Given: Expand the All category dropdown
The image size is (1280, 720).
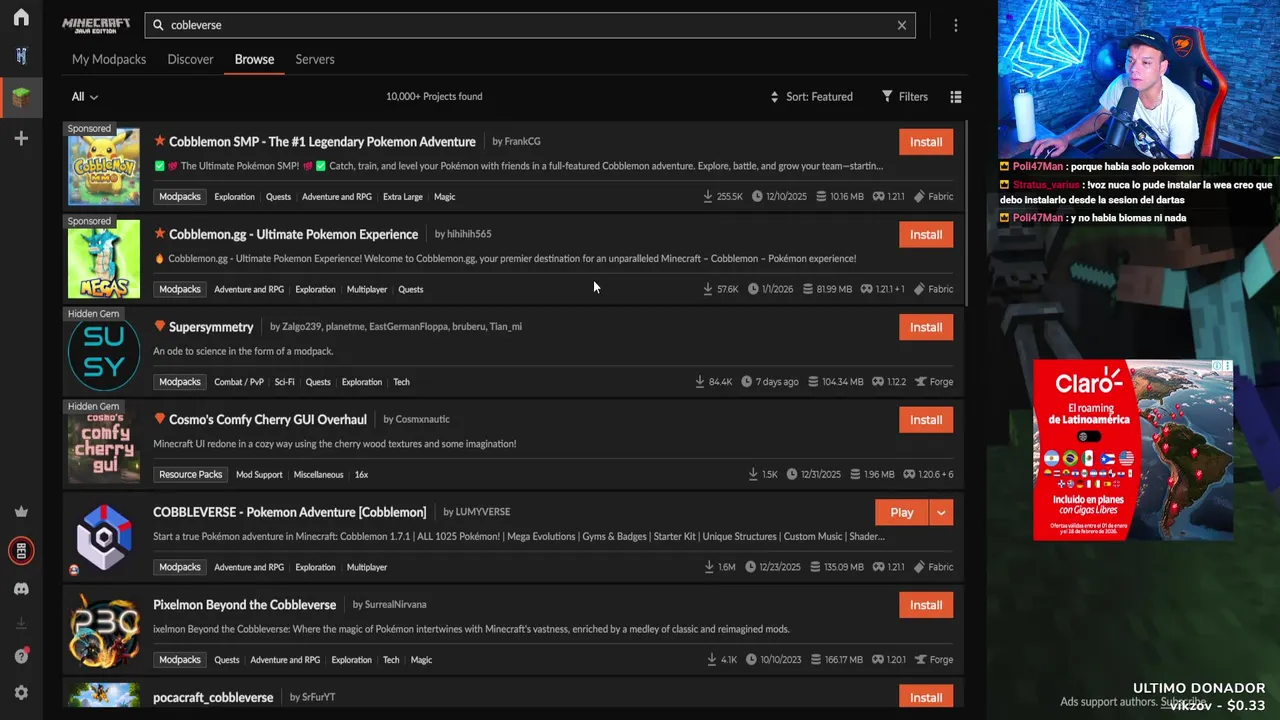Looking at the screenshot, I should pos(85,97).
